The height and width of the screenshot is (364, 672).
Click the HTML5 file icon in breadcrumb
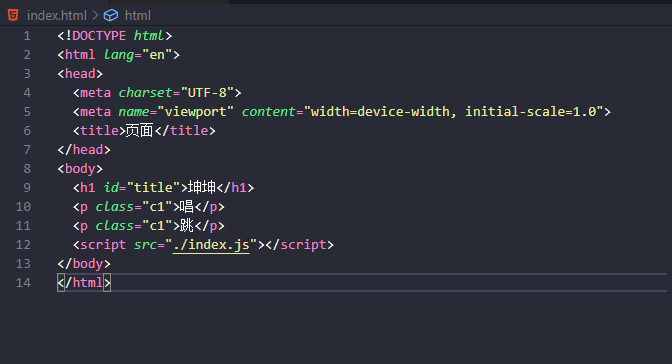[x=13, y=15]
